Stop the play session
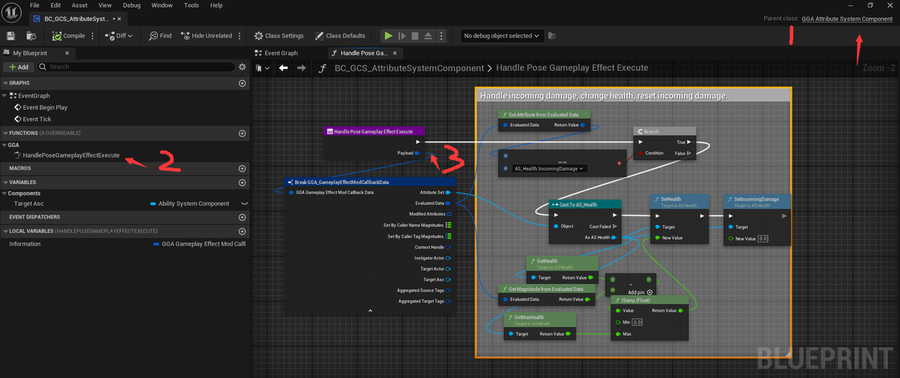 415,36
